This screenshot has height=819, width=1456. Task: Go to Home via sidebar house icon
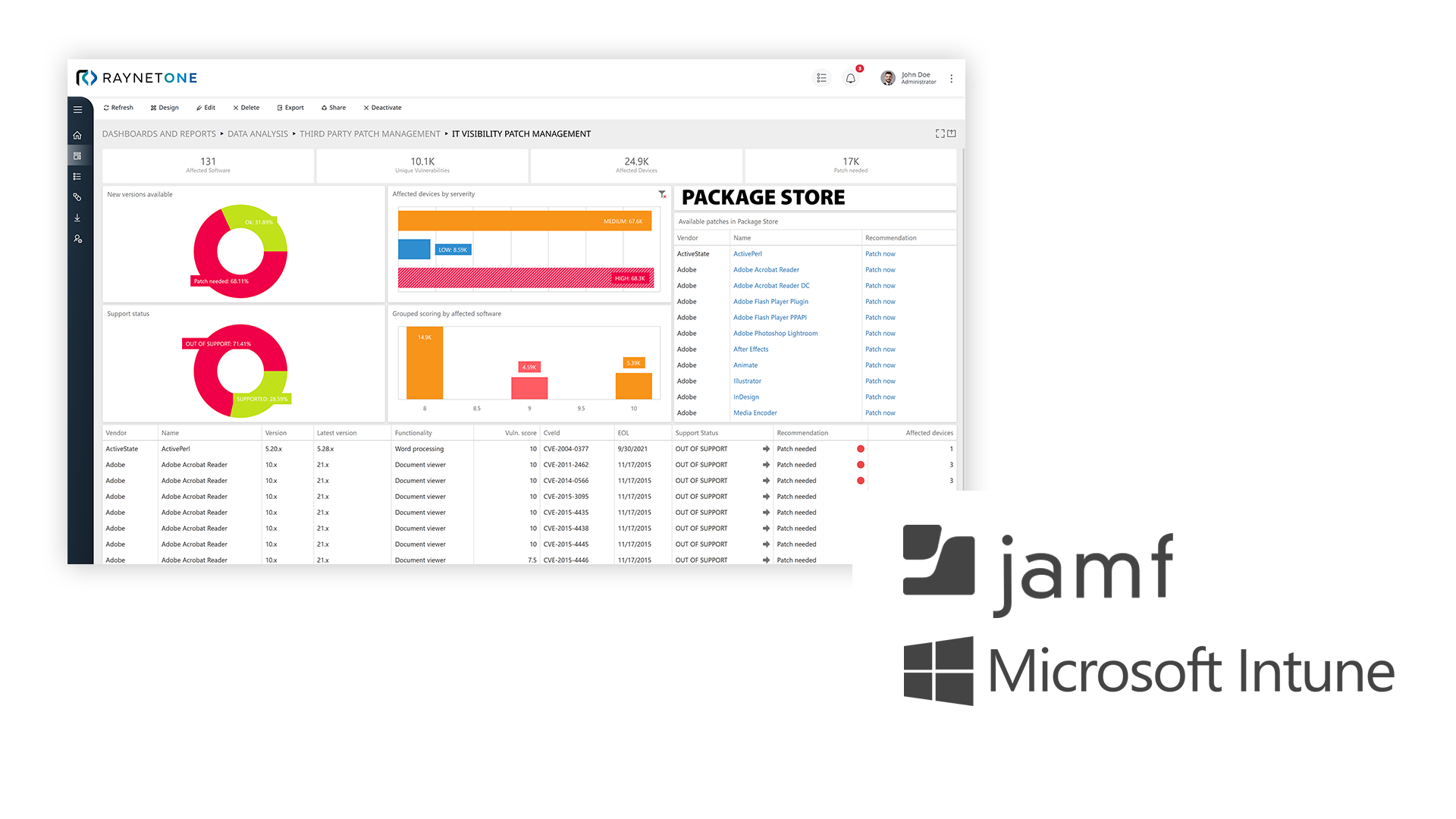(77, 135)
